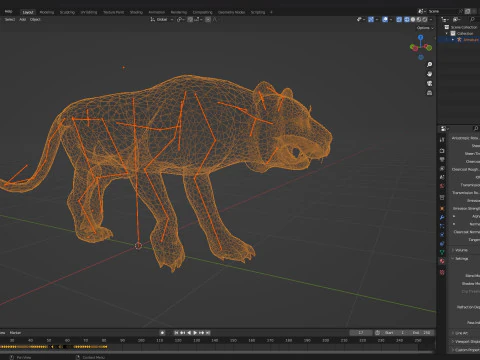Open the Tool properties tab
The height and width of the screenshot is (360, 480).
click(x=442, y=140)
